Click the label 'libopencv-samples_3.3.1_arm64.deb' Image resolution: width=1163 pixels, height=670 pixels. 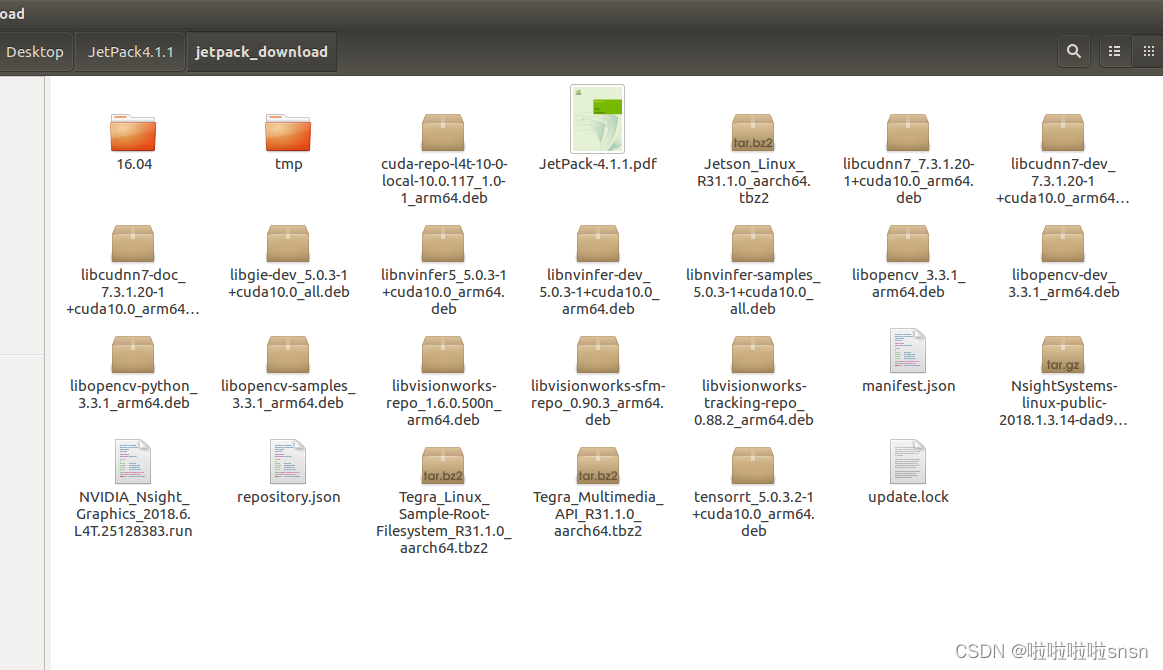[288, 395]
